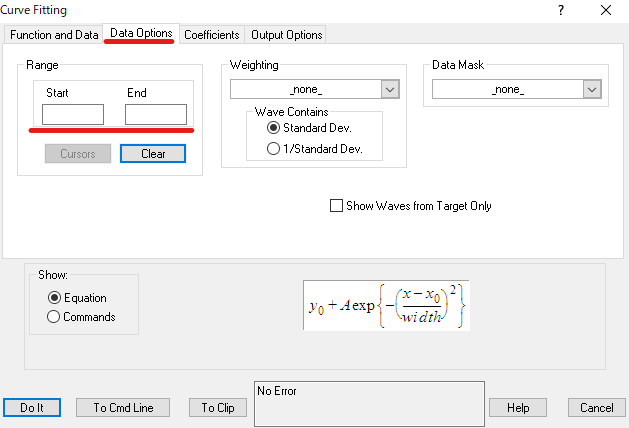Cancel the Curve Fitting dialog

597,407
